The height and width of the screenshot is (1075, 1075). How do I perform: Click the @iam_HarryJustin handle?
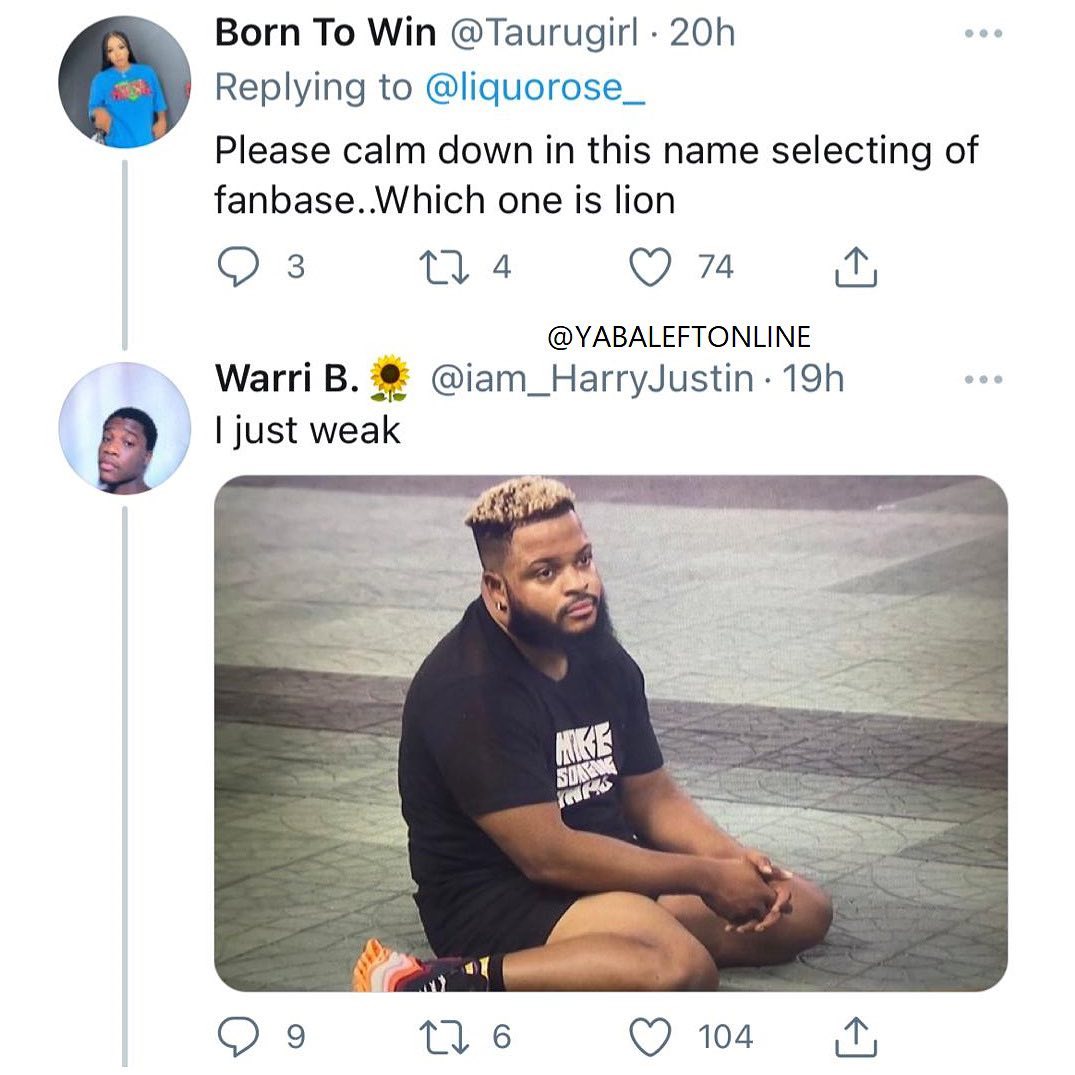click(x=591, y=379)
